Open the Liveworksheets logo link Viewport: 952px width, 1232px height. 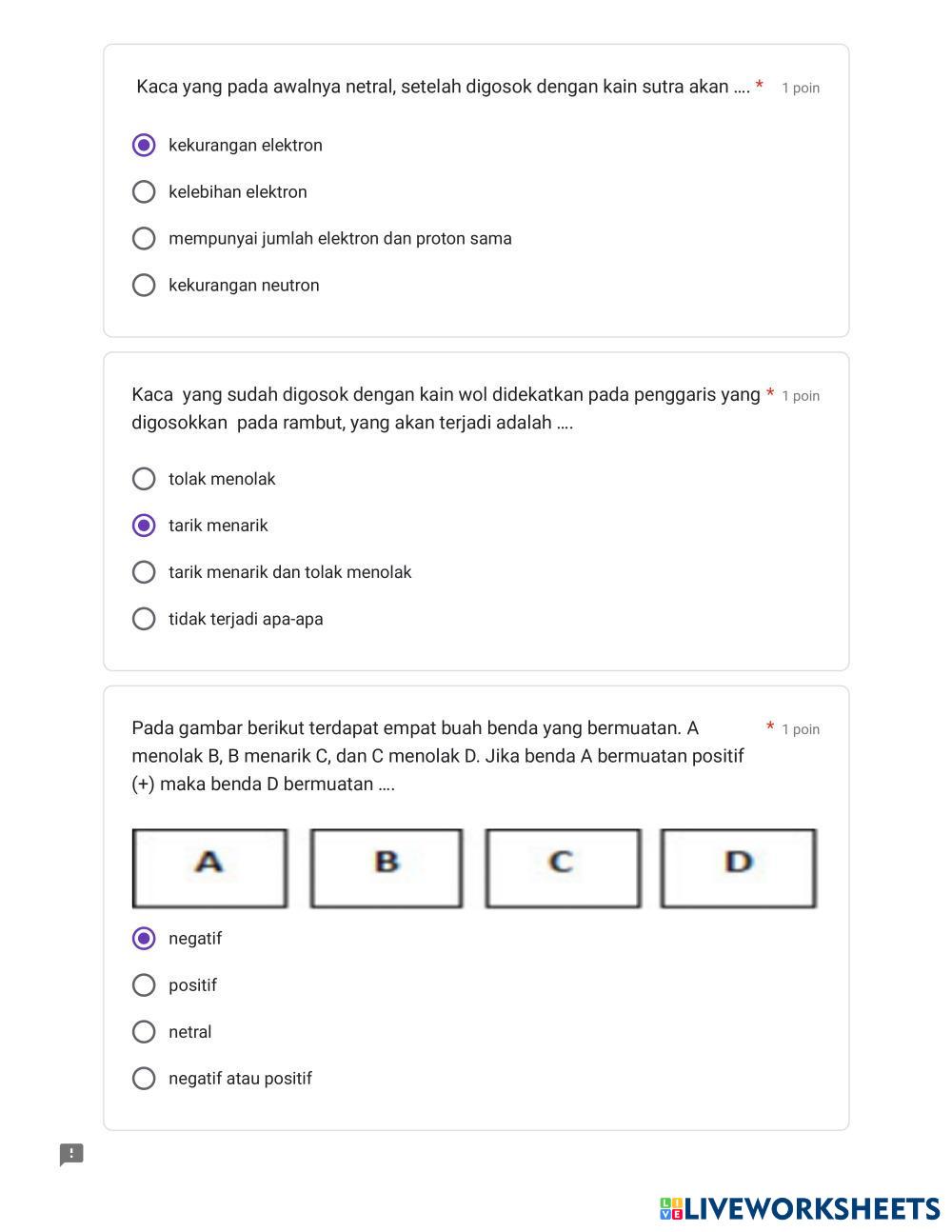coord(800,1209)
